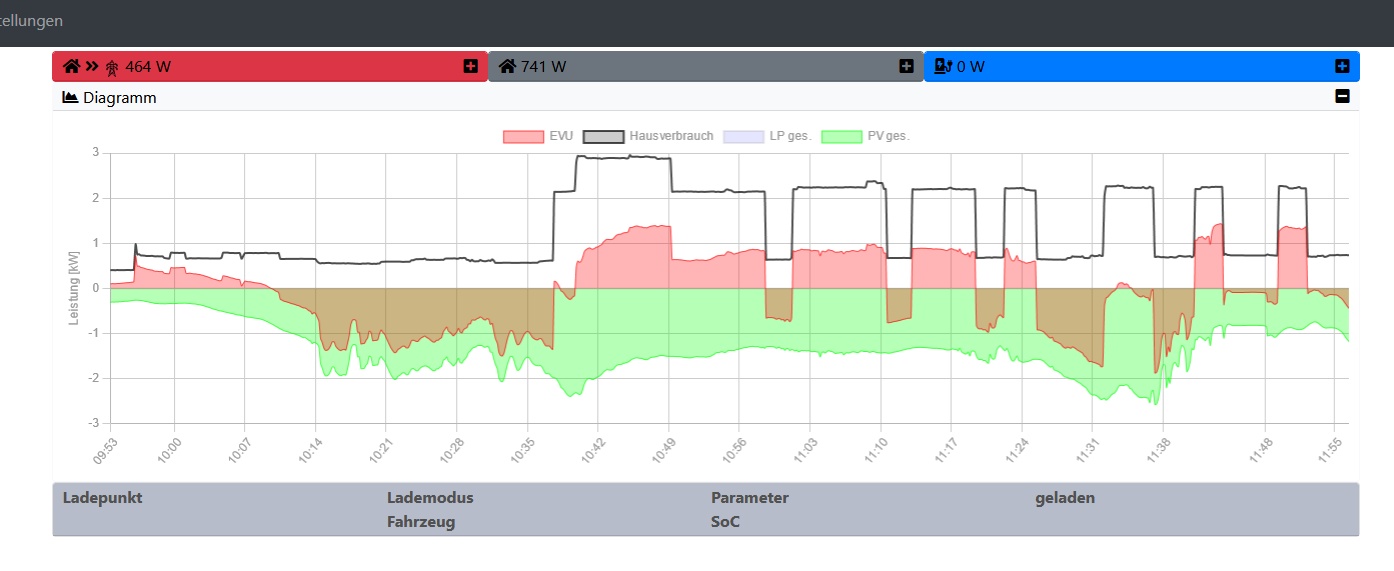Click the green PV ges. legend swatch
The height and width of the screenshot is (571, 1394).
click(841, 136)
